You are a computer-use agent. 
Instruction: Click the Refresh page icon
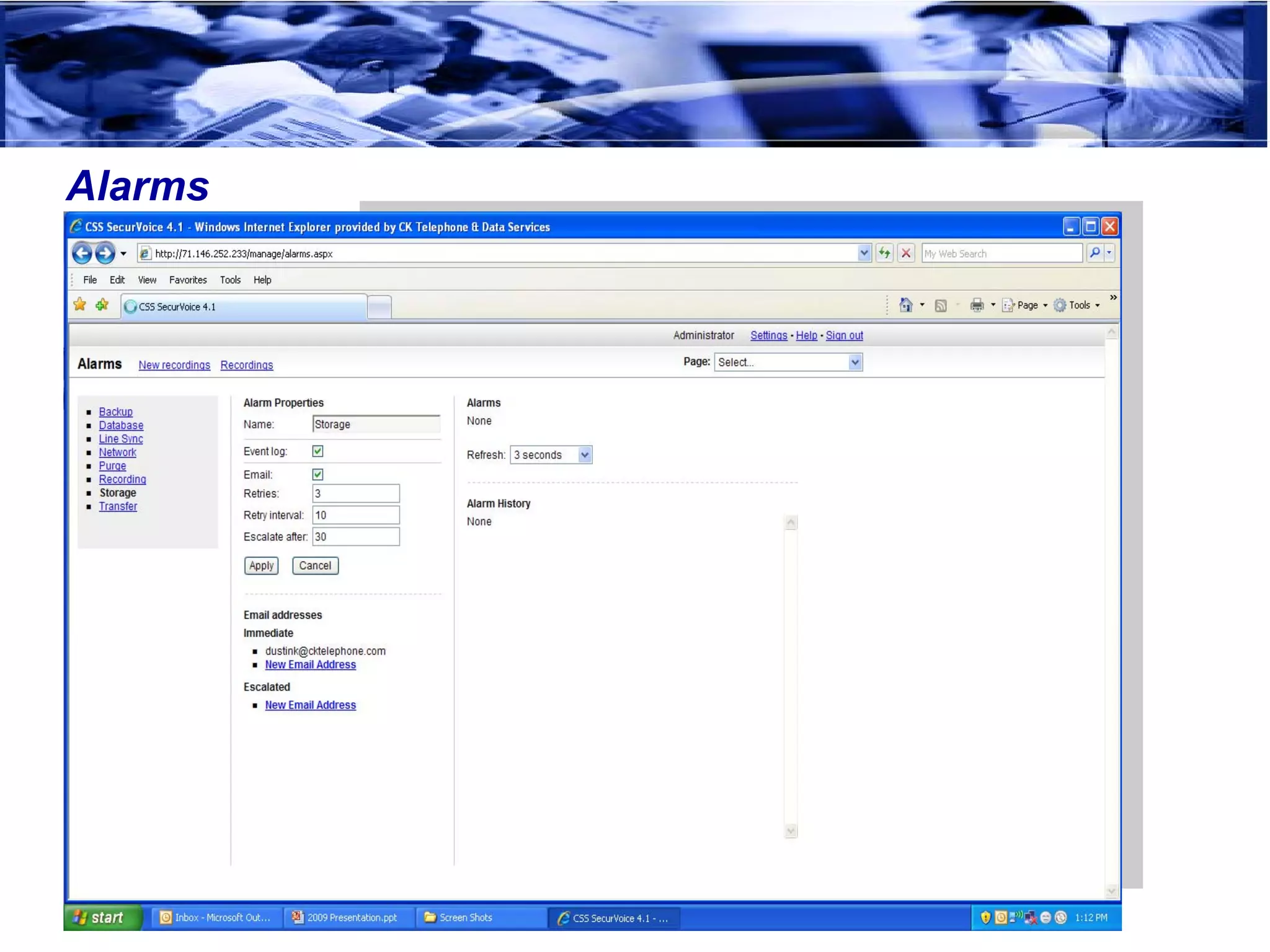884,253
